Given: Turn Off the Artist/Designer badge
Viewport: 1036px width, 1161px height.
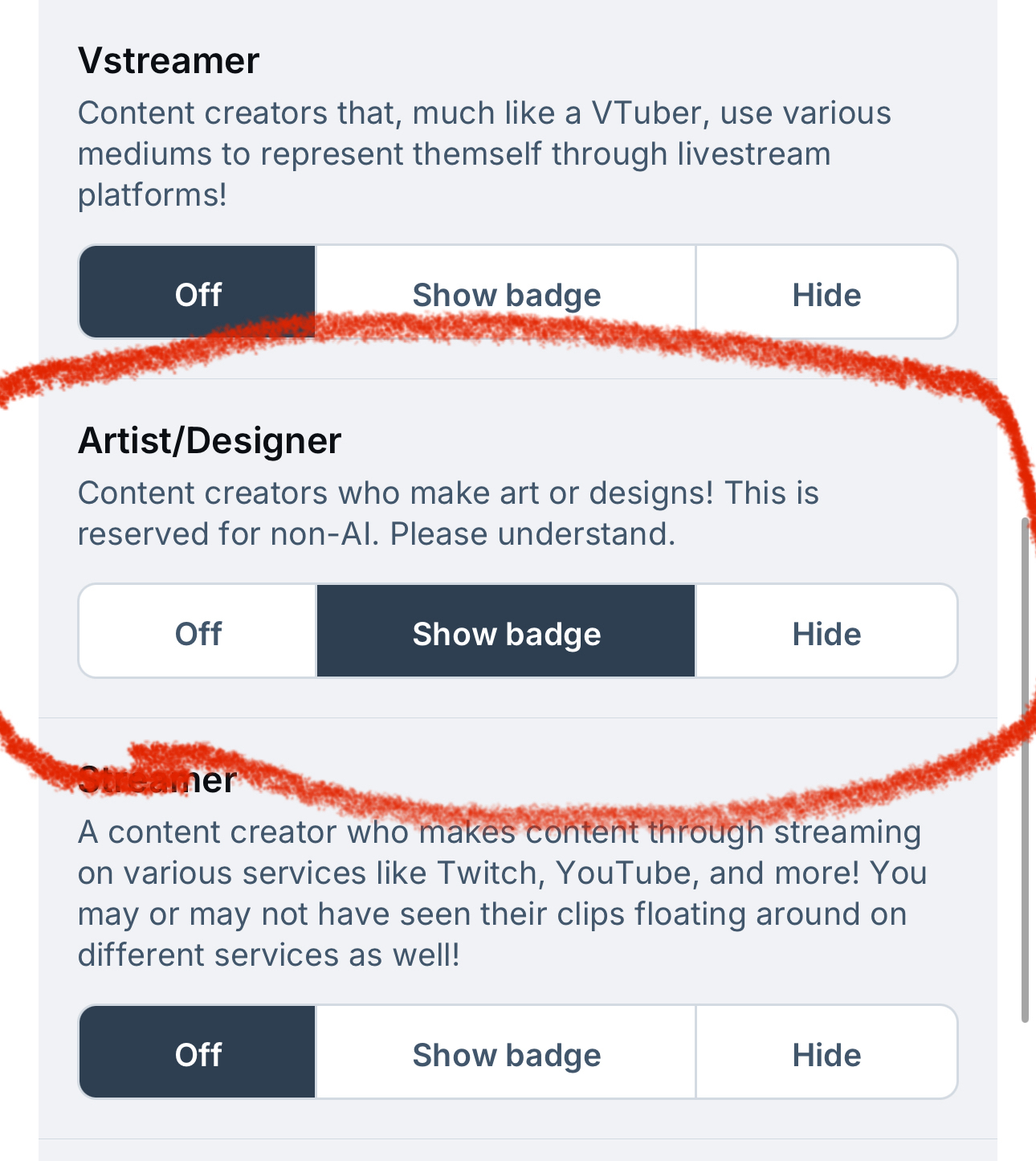Looking at the screenshot, I should pos(198,632).
